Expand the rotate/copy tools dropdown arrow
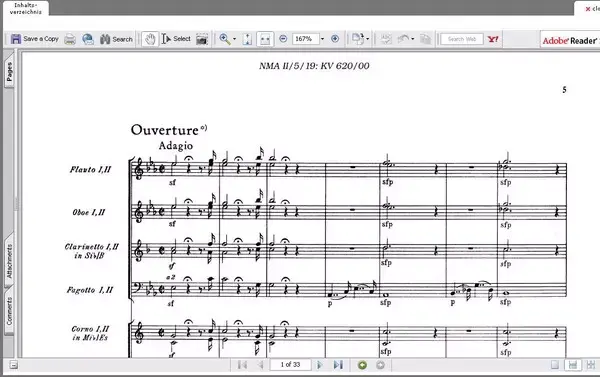This screenshot has width=600, height=377. tap(368, 39)
